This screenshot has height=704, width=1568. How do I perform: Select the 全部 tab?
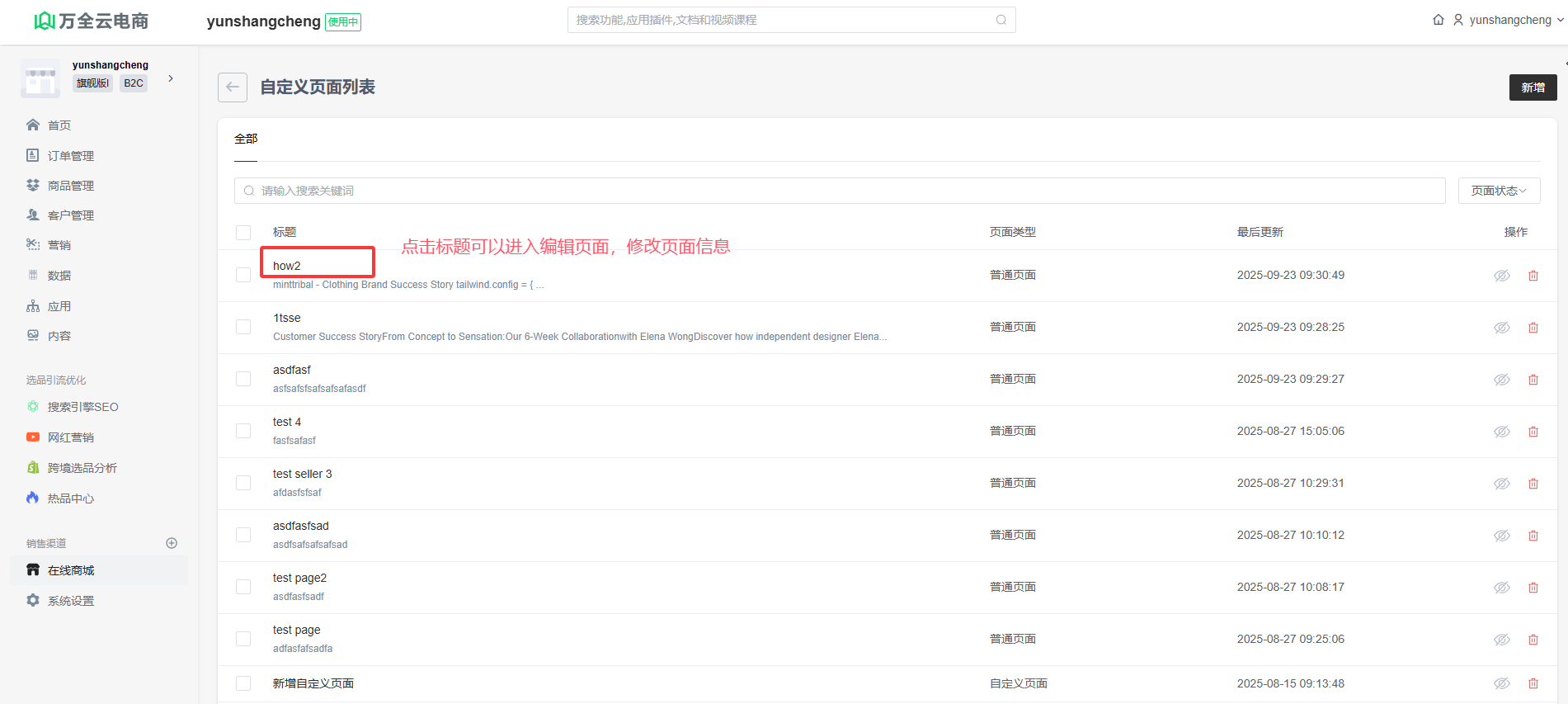click(x=246, y=139)
